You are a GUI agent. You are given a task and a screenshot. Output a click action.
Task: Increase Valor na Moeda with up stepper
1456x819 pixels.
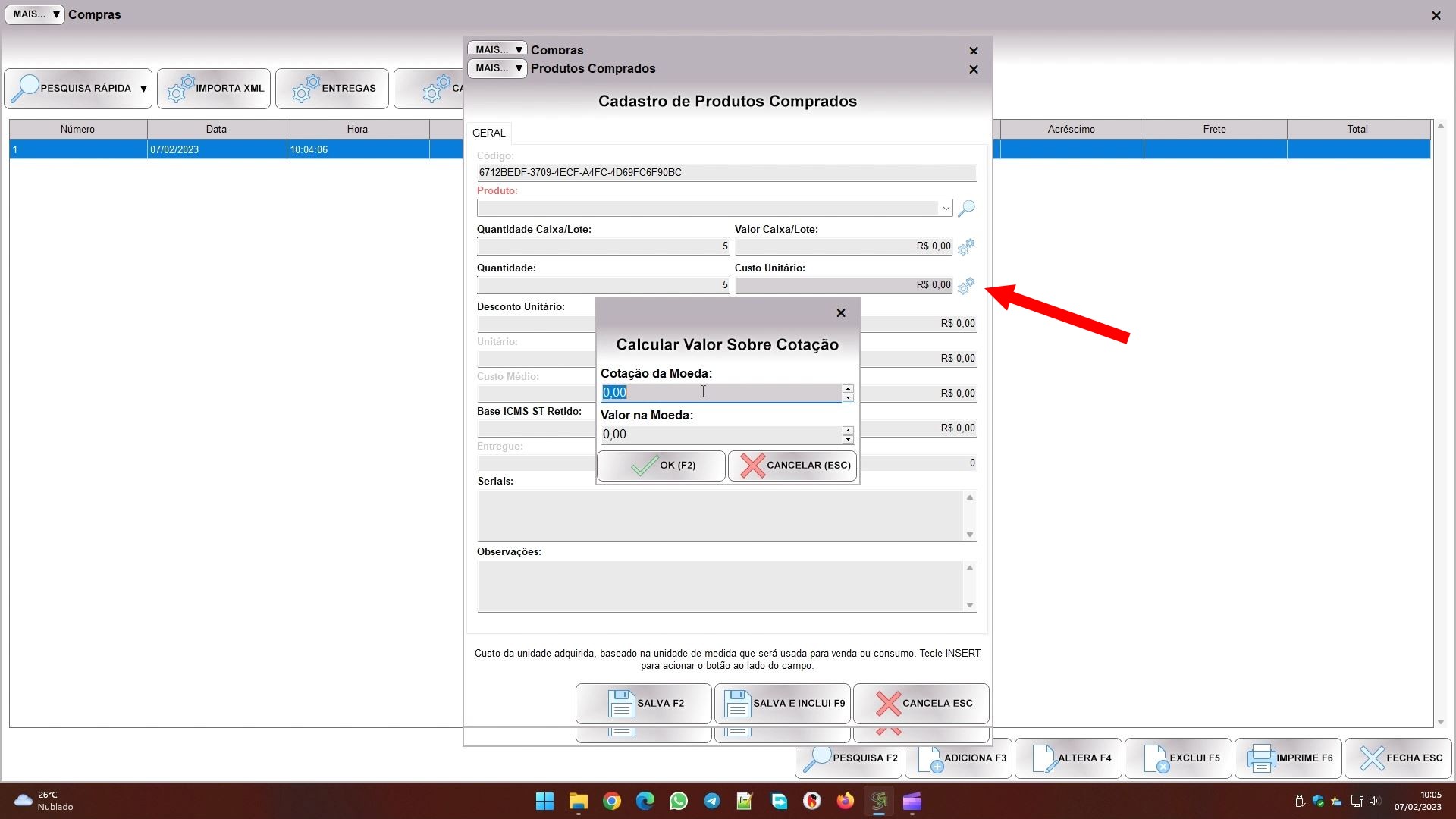point(848,431)
